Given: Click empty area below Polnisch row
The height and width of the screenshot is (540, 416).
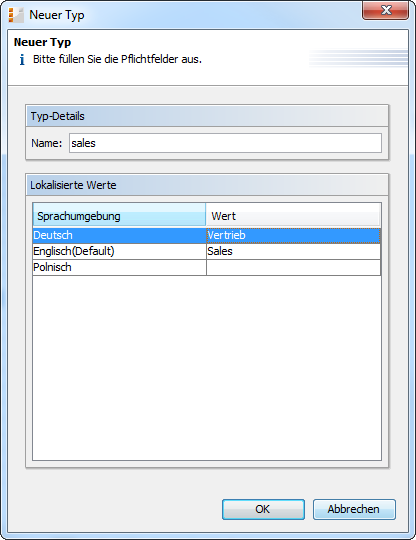Looking at the screenshot, I should (x=207, y=367).
